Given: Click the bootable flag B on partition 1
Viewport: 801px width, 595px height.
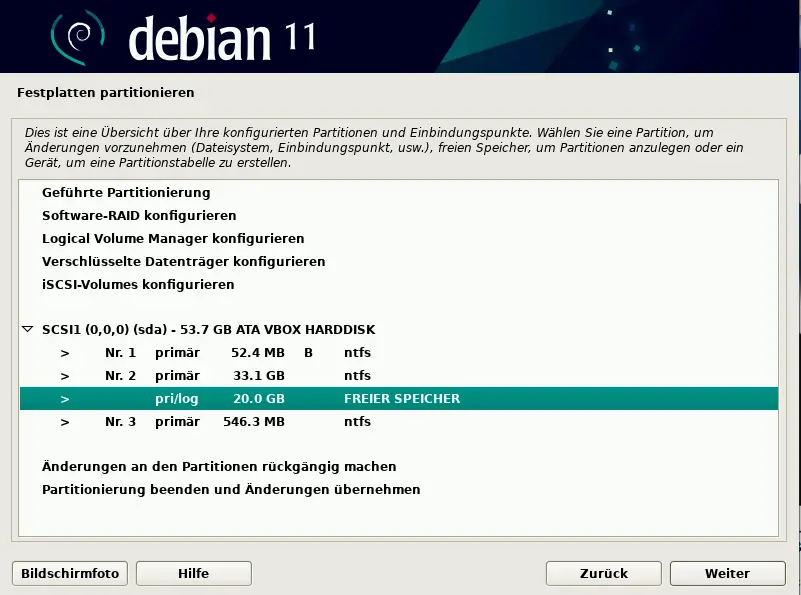Looking at the screenshot, I should click(x=308, y=353).
